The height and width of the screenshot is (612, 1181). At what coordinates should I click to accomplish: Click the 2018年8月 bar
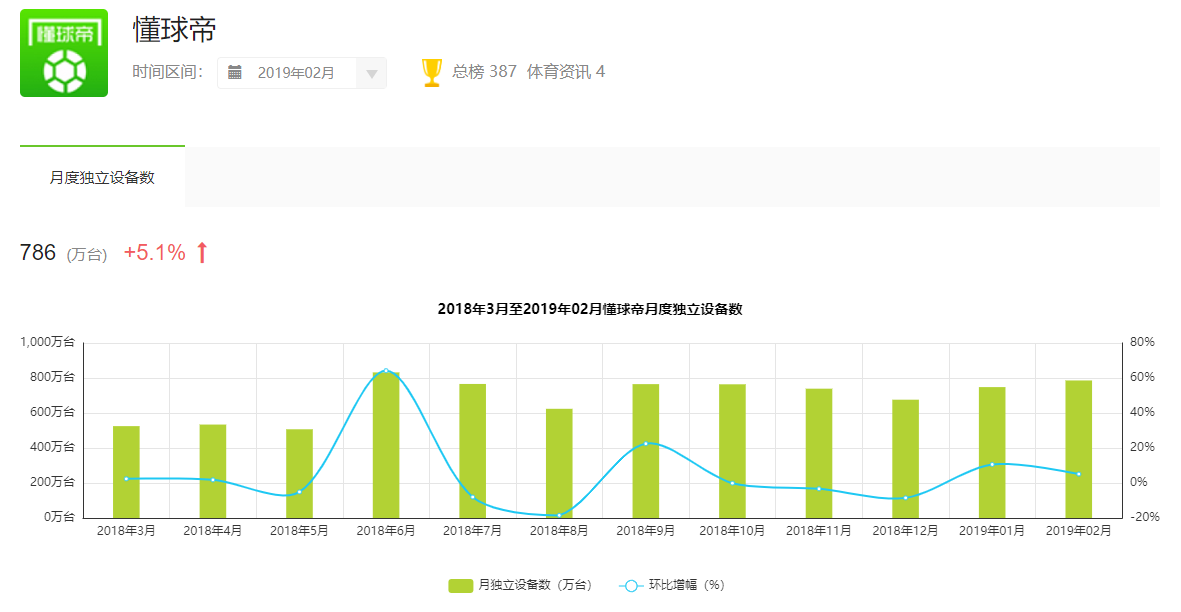click(559, 463)
